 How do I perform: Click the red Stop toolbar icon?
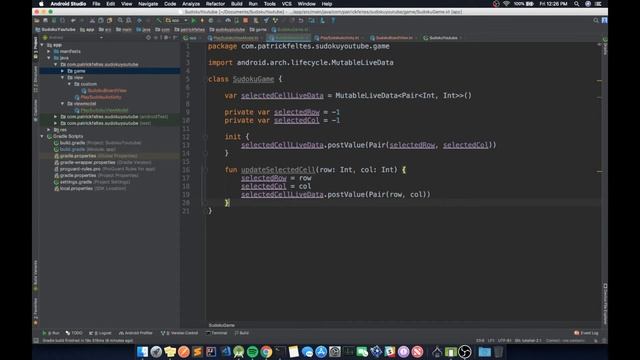245,20
